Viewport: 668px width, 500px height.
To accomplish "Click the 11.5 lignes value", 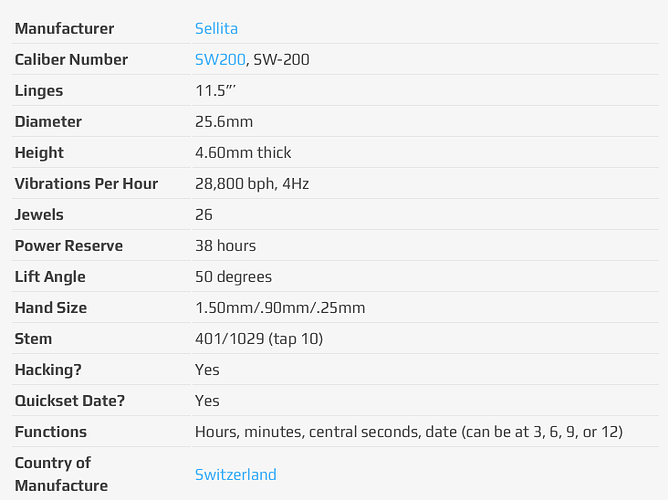I will point(216,91).
